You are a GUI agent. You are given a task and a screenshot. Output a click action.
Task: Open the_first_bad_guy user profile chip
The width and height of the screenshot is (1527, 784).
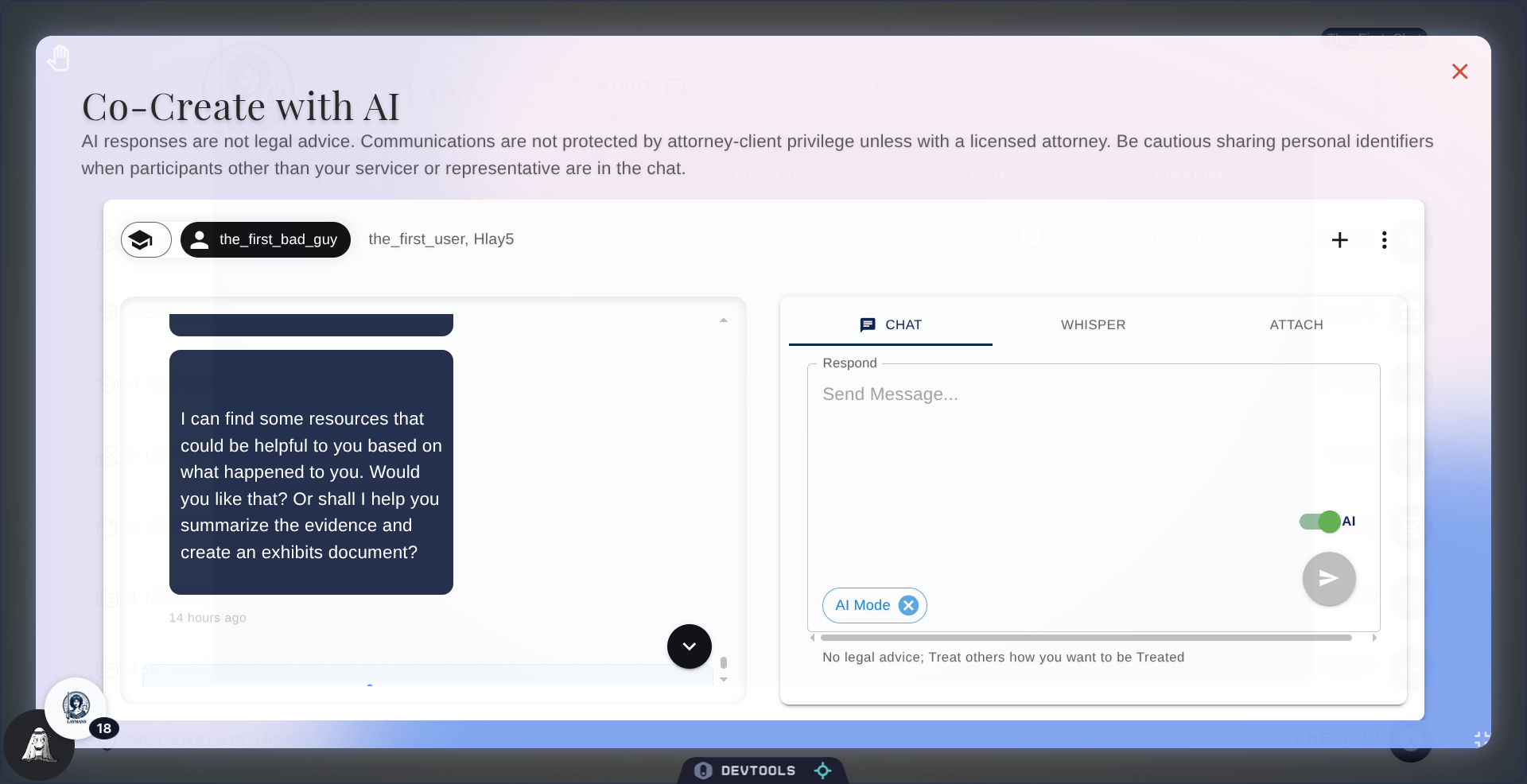click(265, 239)
